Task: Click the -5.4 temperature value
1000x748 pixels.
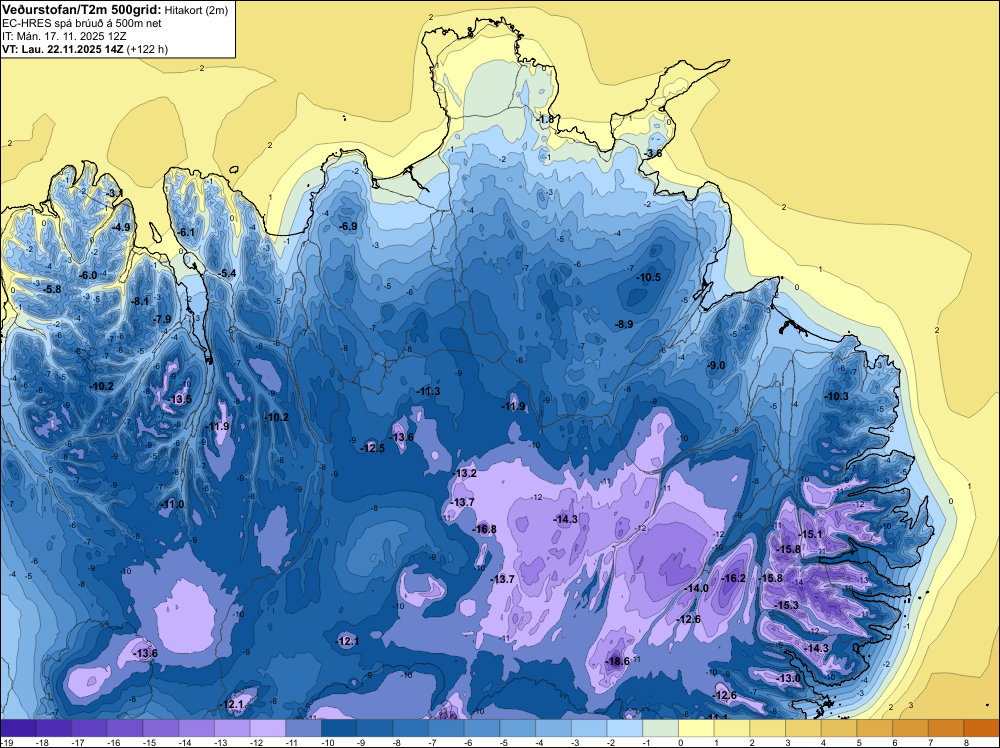Action: [227, 274]
